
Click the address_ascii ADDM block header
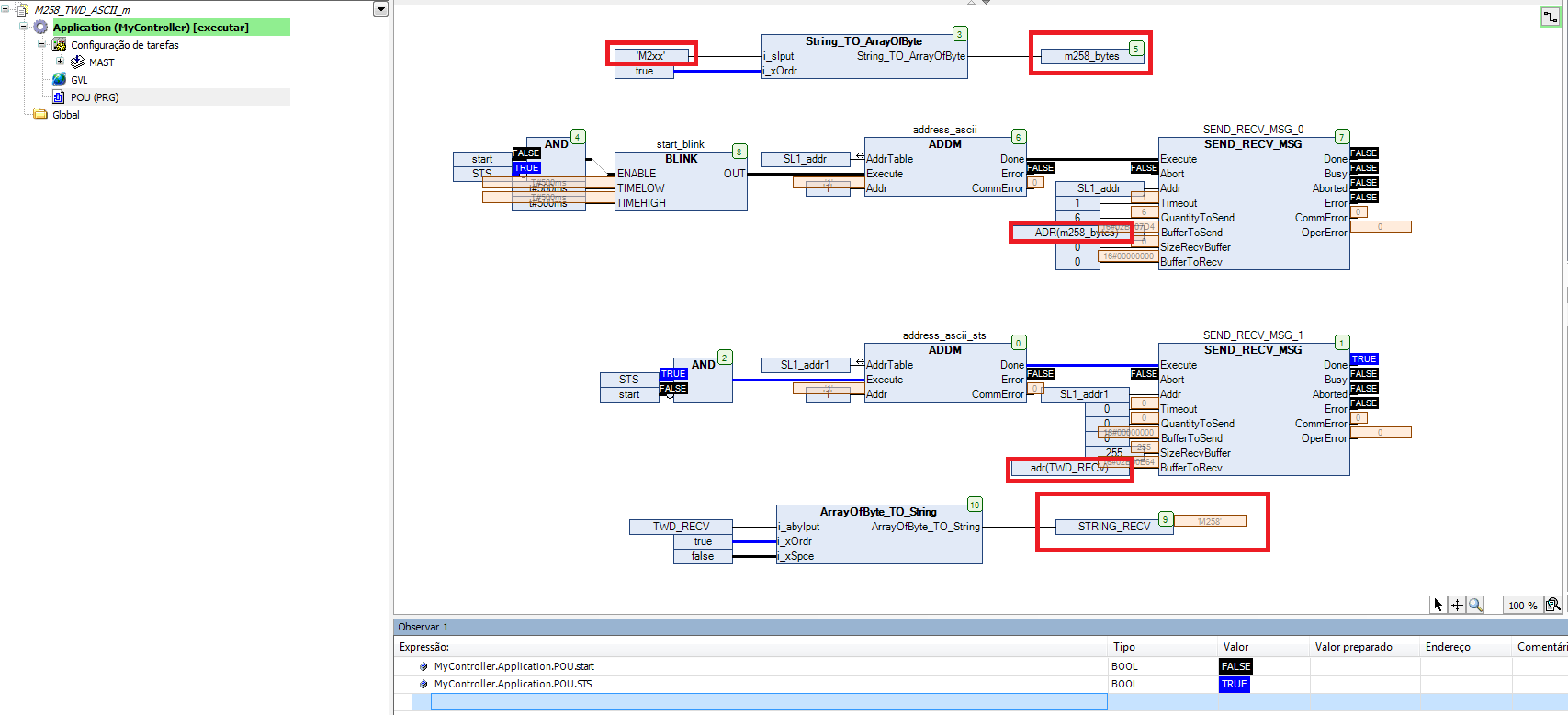(x=945, y=144)
